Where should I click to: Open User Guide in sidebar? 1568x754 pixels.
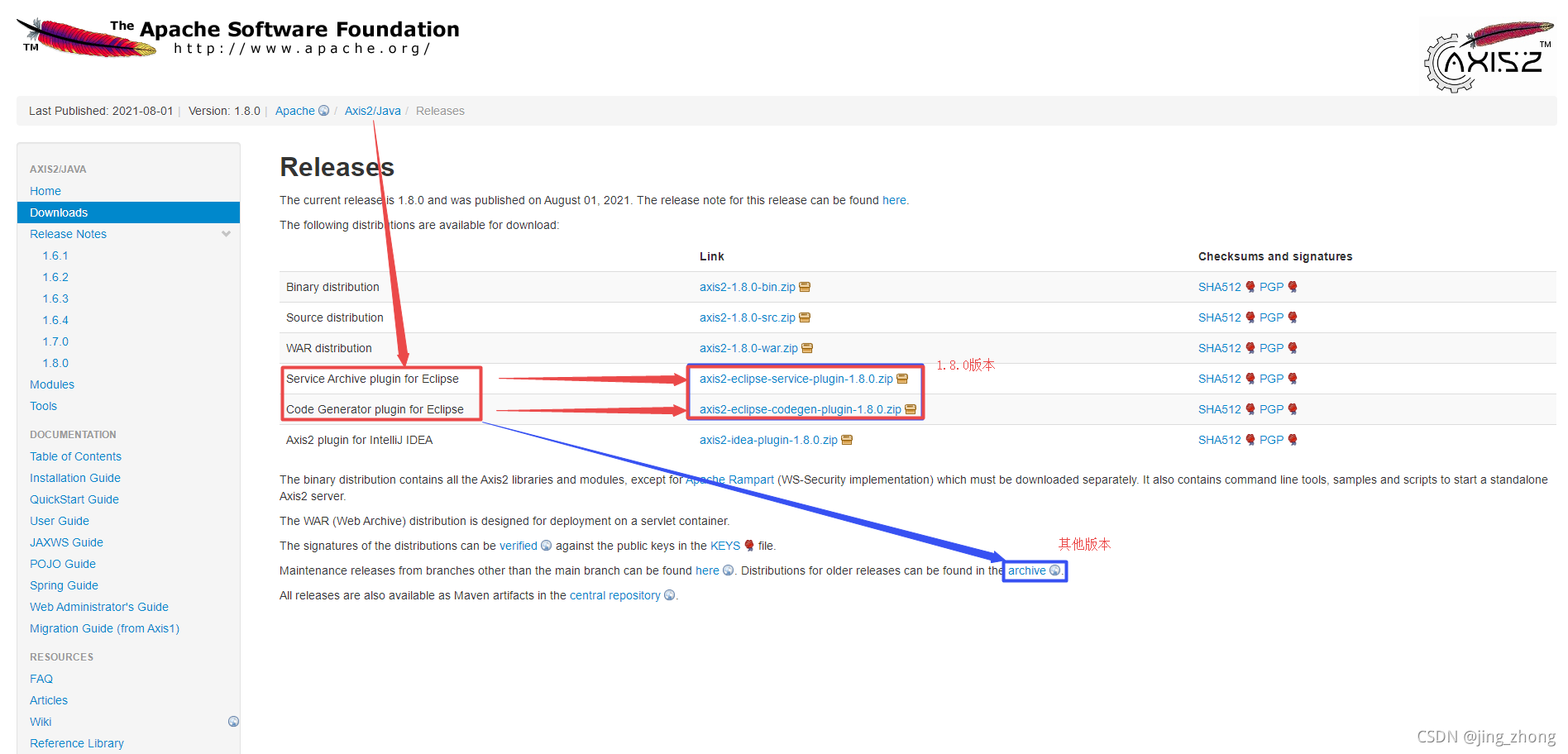point(60,521)
